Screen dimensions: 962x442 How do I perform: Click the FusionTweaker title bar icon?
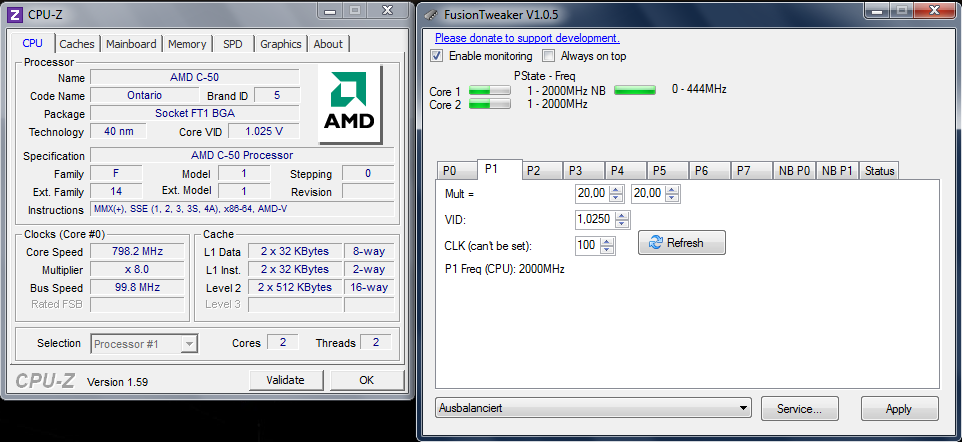432,15
